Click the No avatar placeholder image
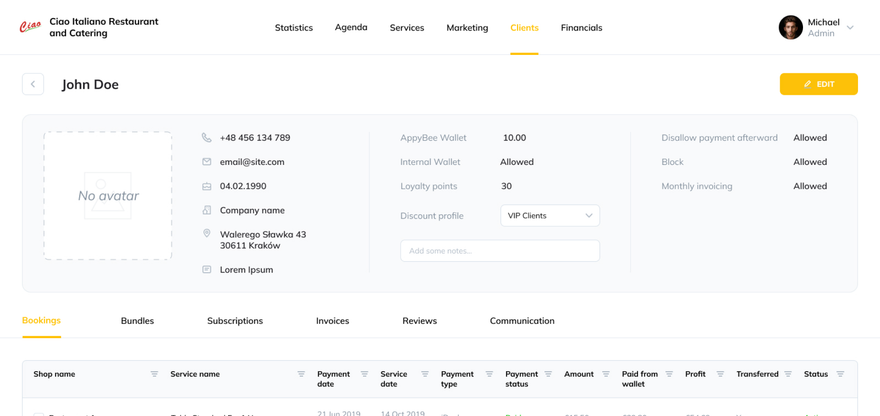Image resolution: width=880 pixels, height=416 pixels. click(108, 196)
